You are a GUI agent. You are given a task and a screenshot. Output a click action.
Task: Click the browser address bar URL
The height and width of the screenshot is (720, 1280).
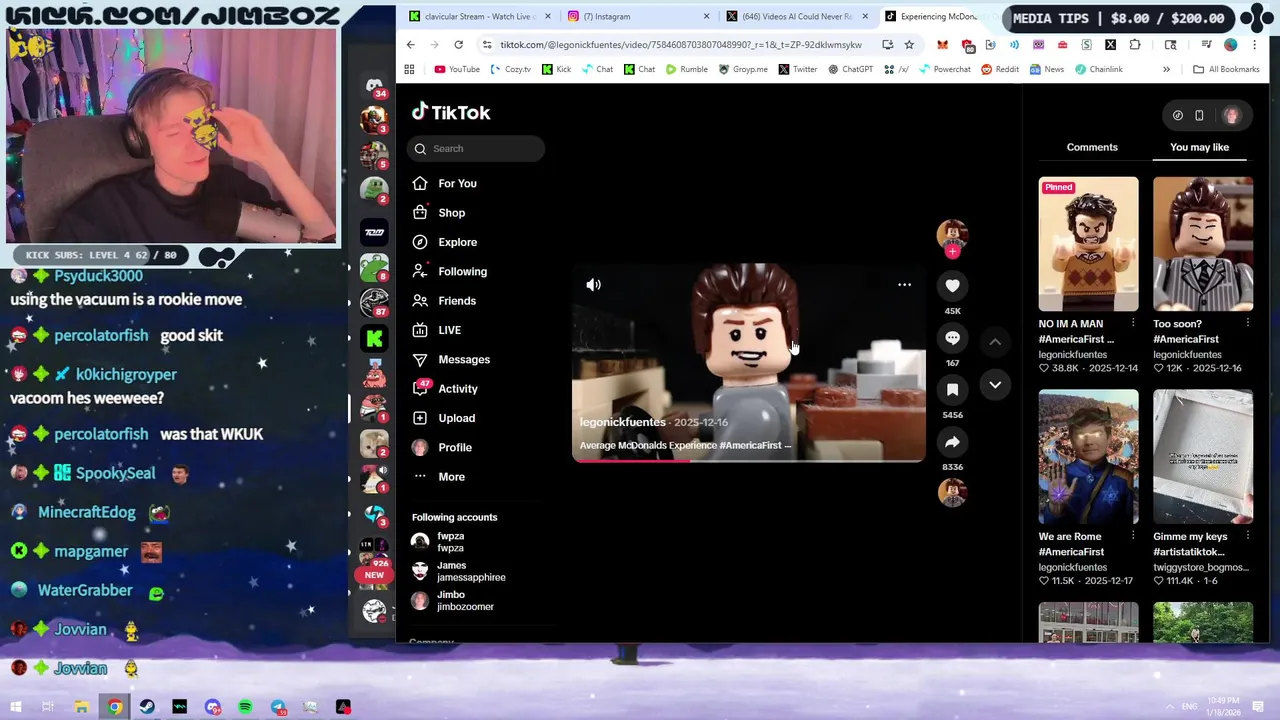(680, 44)
